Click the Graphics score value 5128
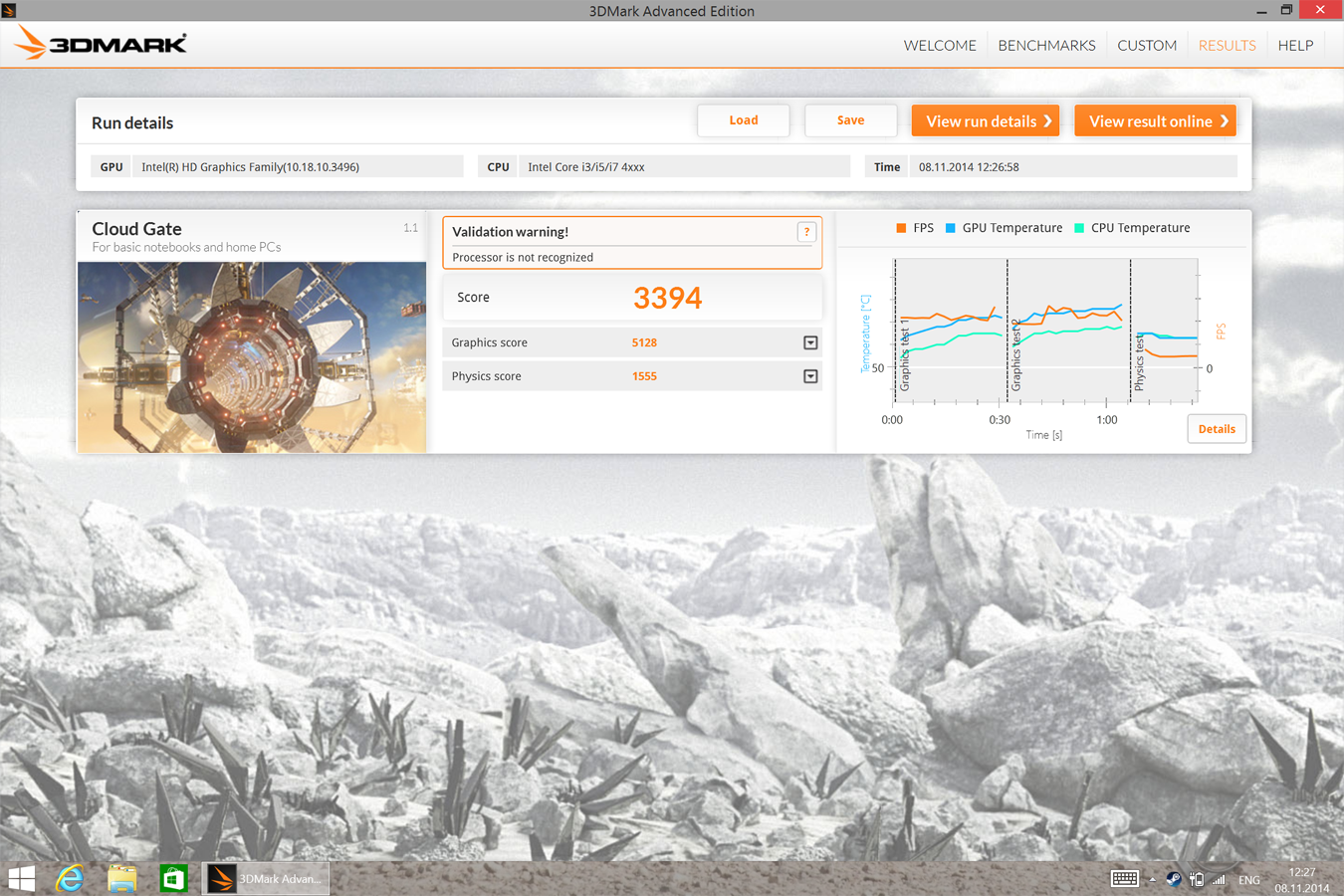This screenshot has width=1344, height=896. point(644,342)
